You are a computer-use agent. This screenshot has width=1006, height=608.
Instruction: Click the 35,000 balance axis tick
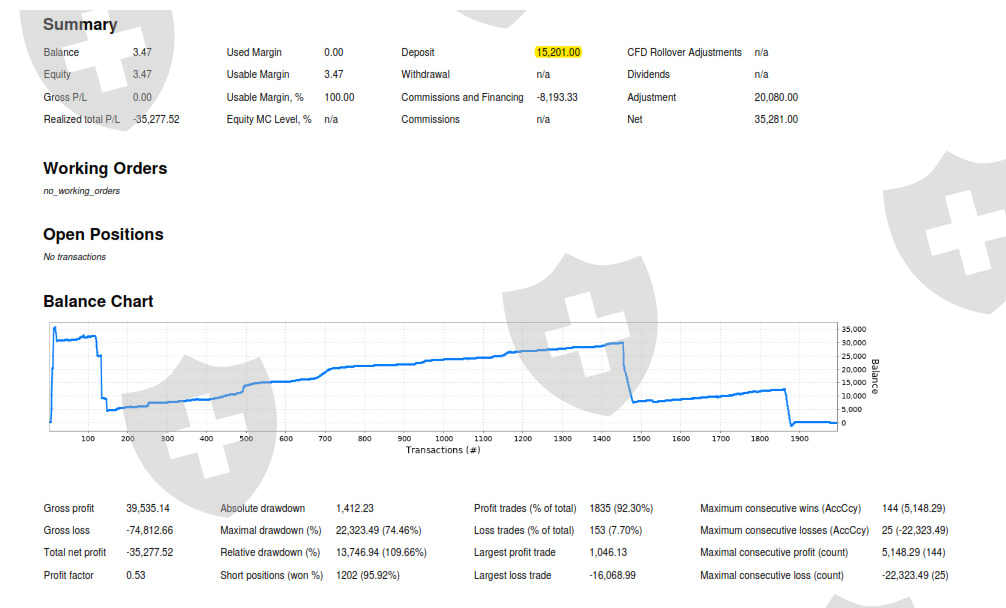[854, 329]
